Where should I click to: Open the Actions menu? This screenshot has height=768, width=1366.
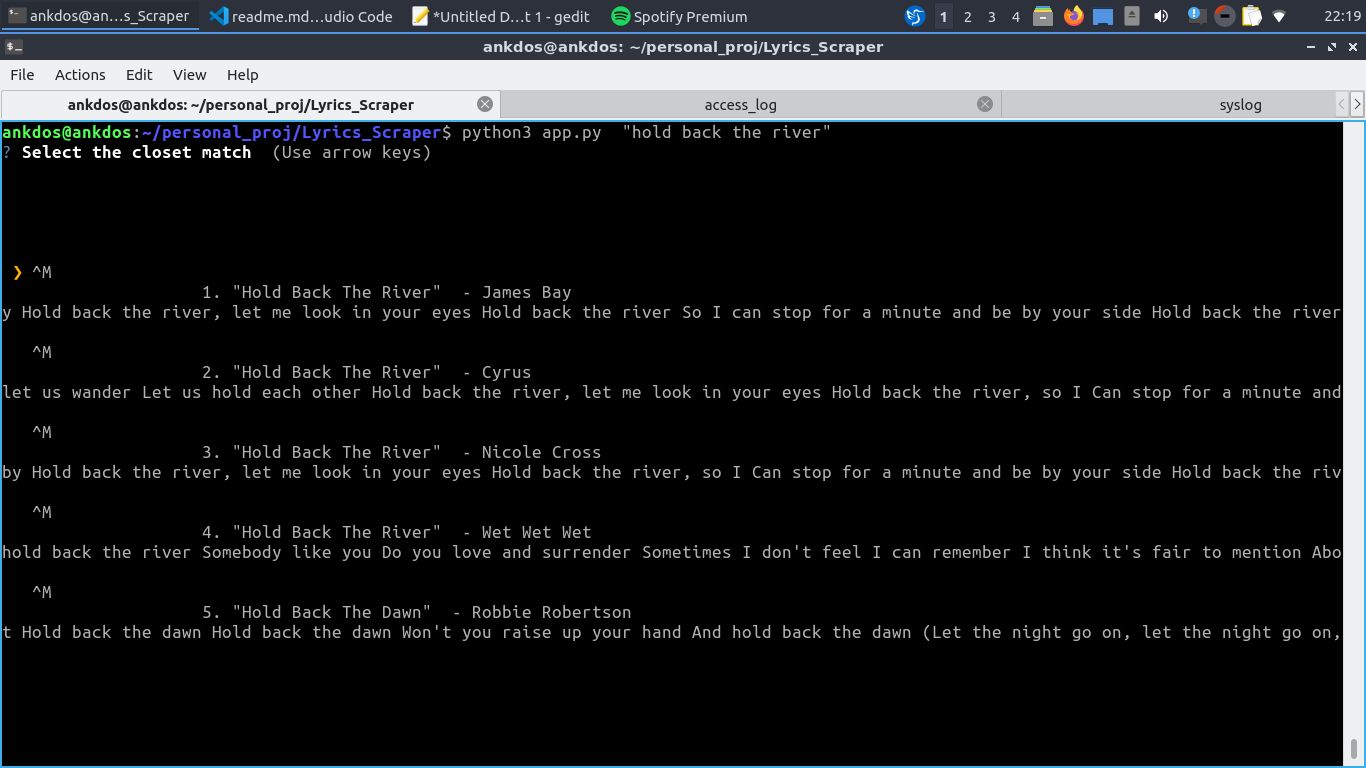click(80, 75)
